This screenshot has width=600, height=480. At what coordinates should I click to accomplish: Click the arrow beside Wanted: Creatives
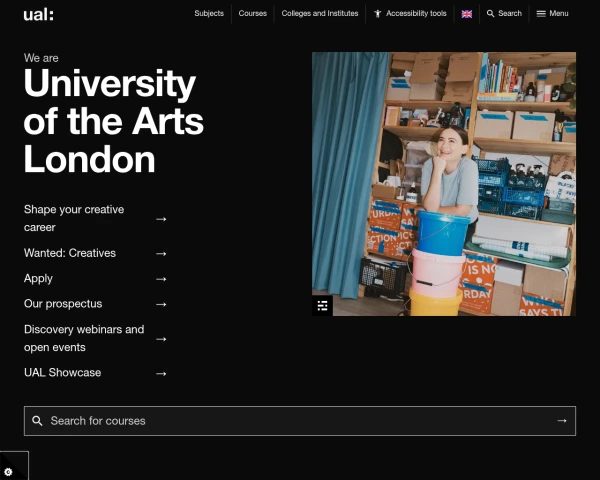(x=161, y=254)
